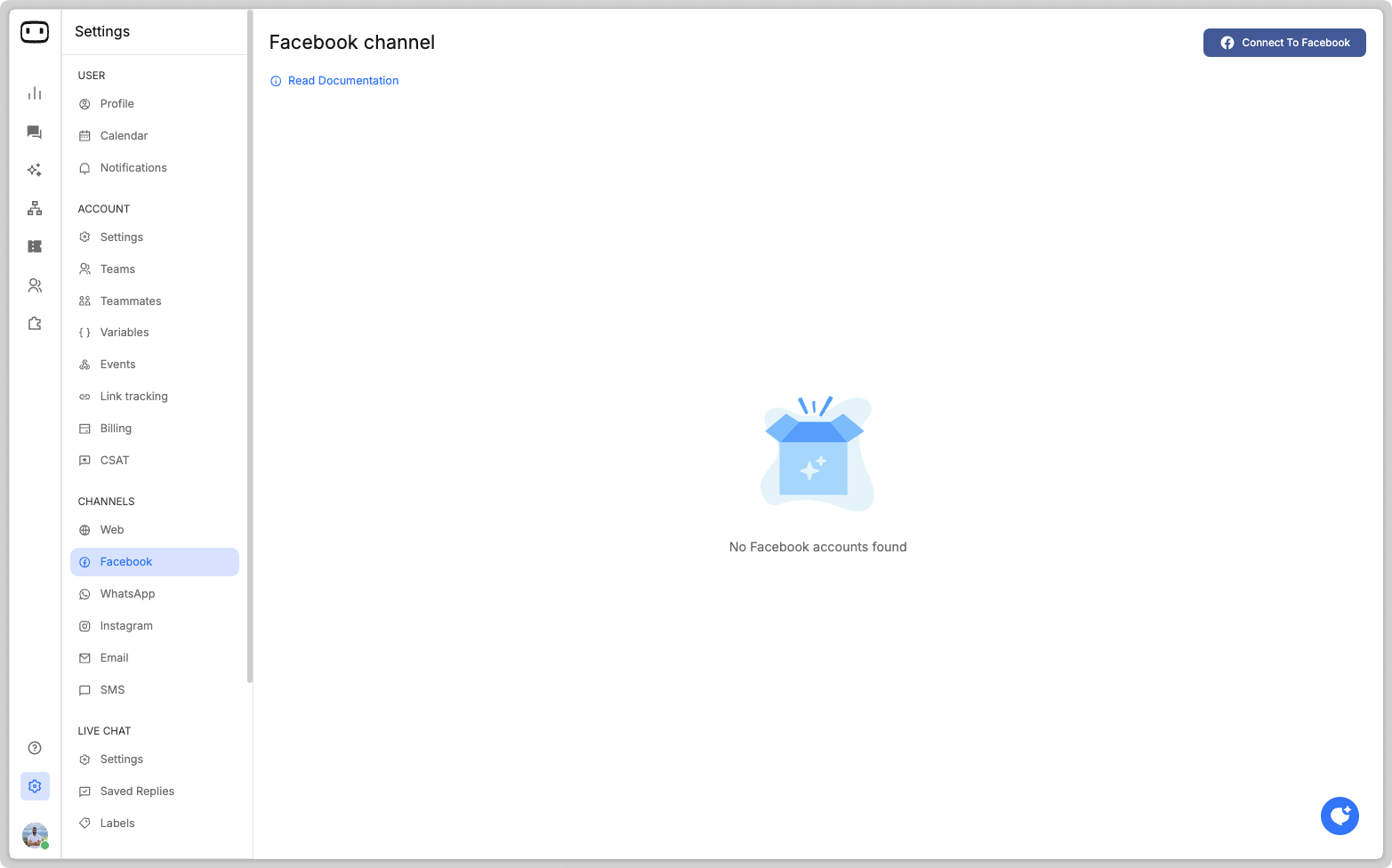Image resolution: width=1392 pixels, height=868 pixels.
Task: Select WhatsApp under Channels
Action: (127, 594)
